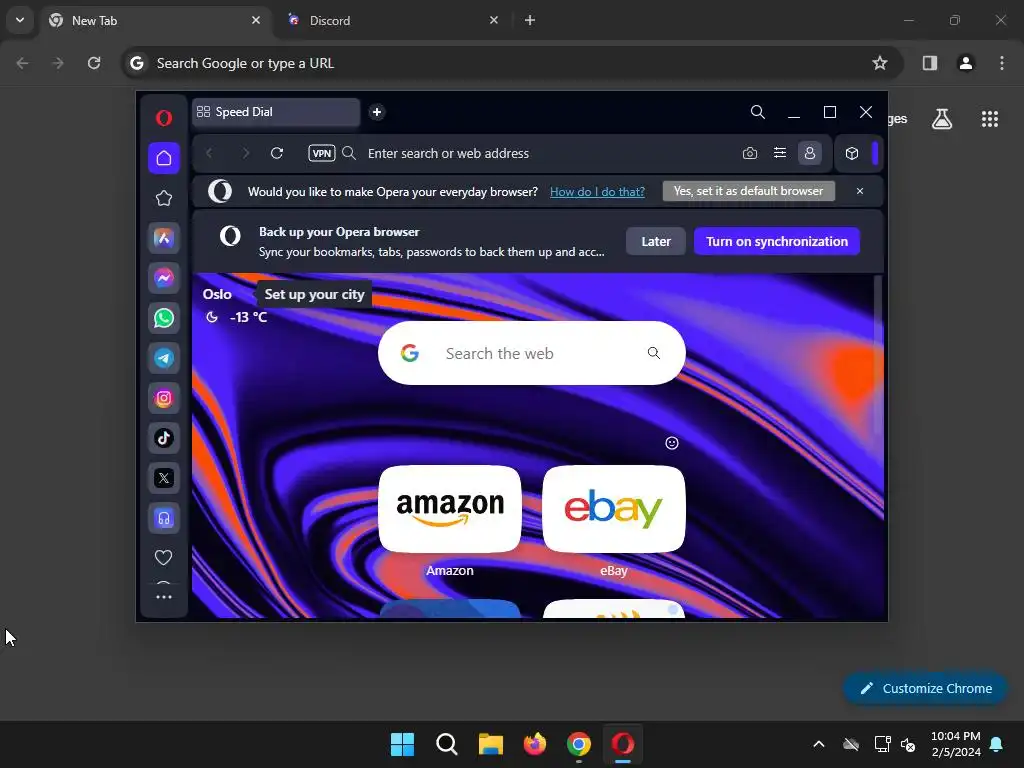Open a new tab in Chrome
1024x768 pixels.
pyautogui.click(x=530, y=20)
